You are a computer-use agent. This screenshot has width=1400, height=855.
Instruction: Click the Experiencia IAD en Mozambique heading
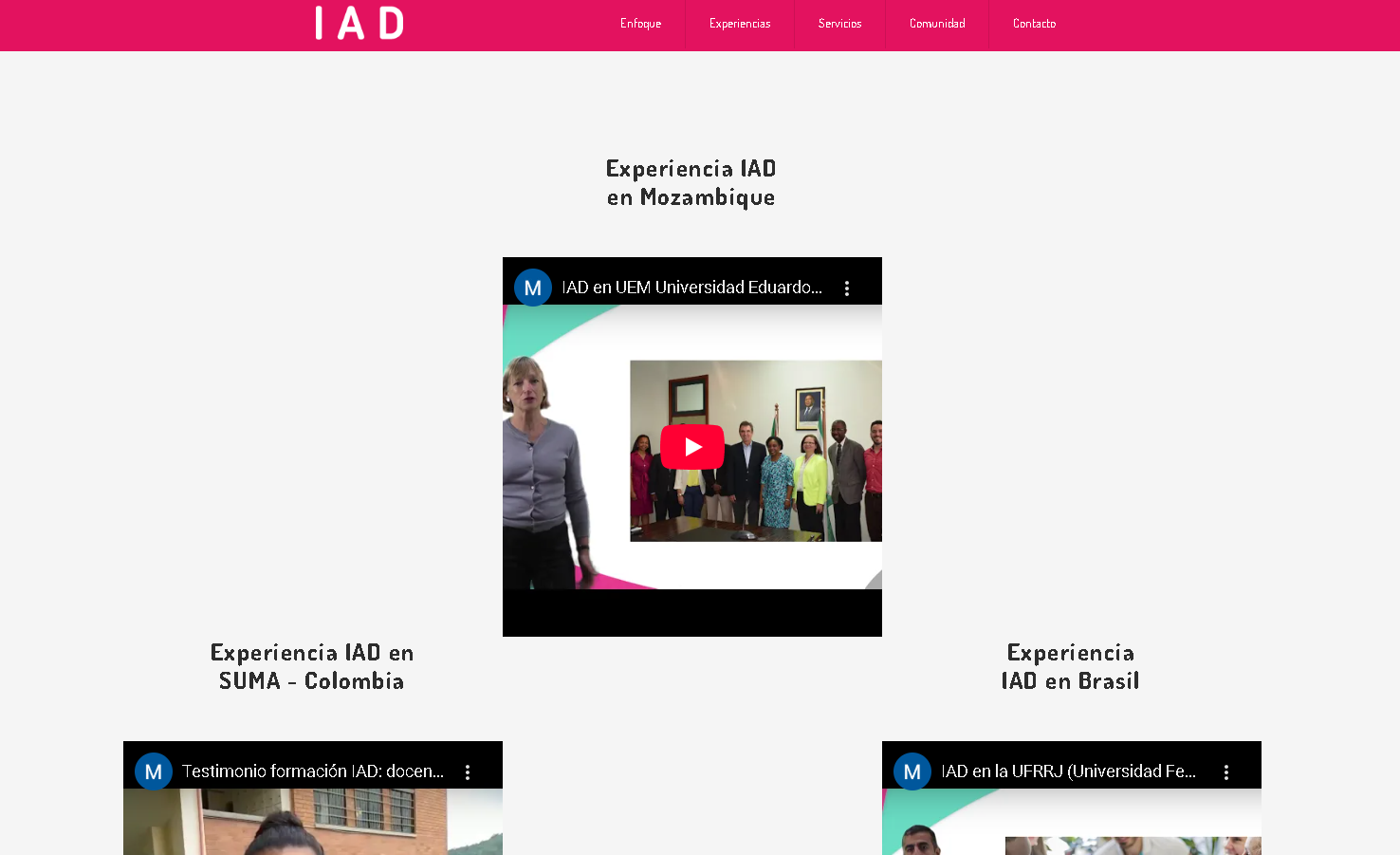coord(691,183)
